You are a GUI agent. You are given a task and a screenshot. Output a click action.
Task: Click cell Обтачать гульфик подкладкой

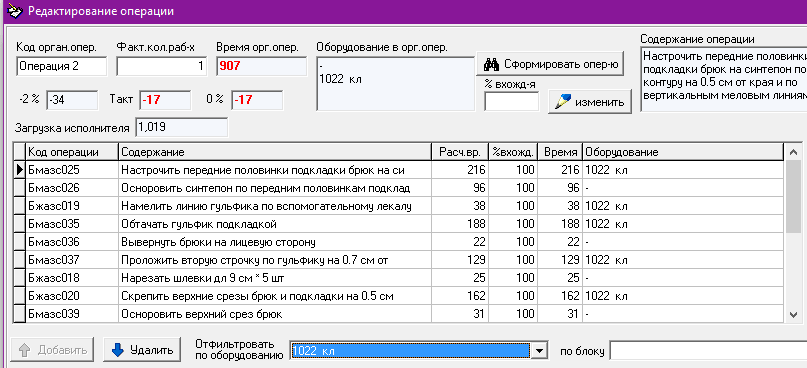click(274, 224)
